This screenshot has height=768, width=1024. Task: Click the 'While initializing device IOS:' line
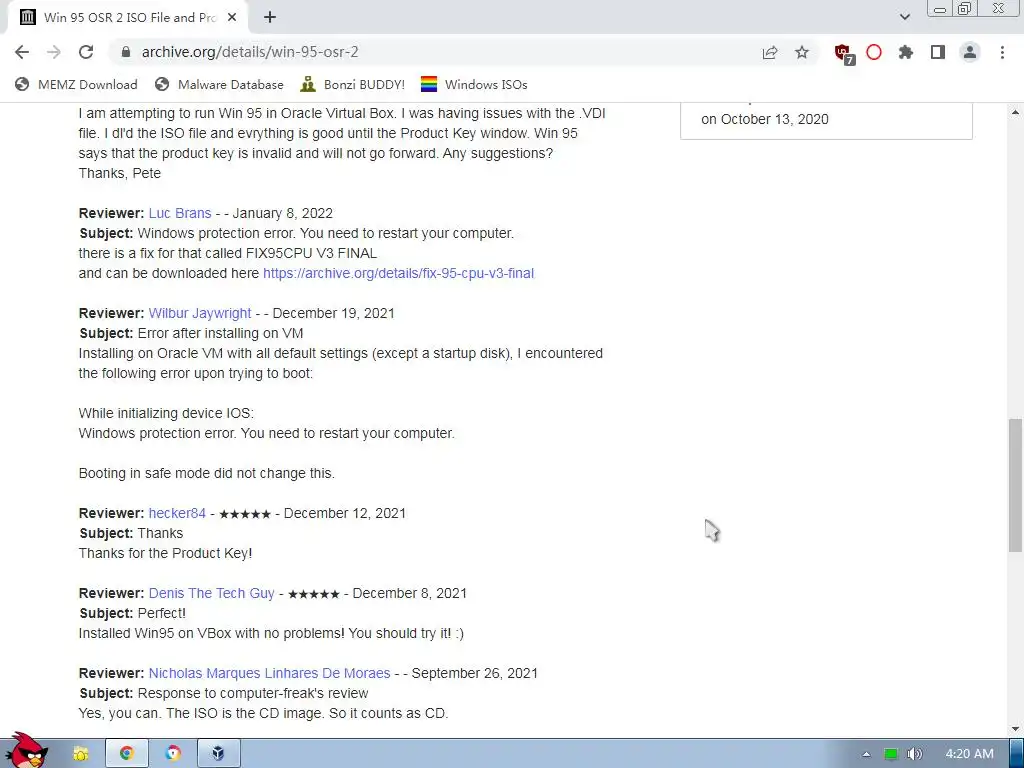click(x=167, y=413)
